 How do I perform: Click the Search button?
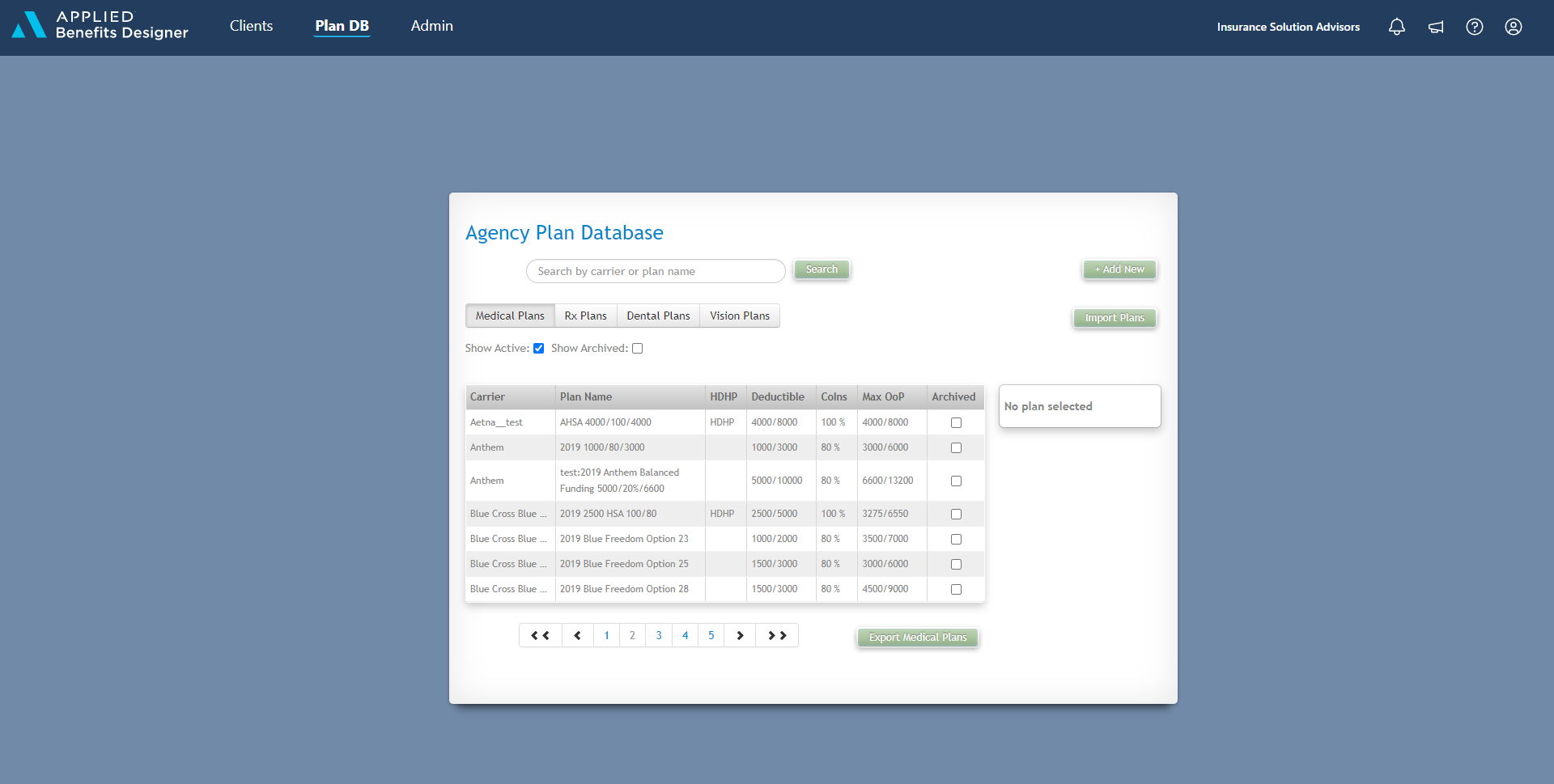pos(822,269)
